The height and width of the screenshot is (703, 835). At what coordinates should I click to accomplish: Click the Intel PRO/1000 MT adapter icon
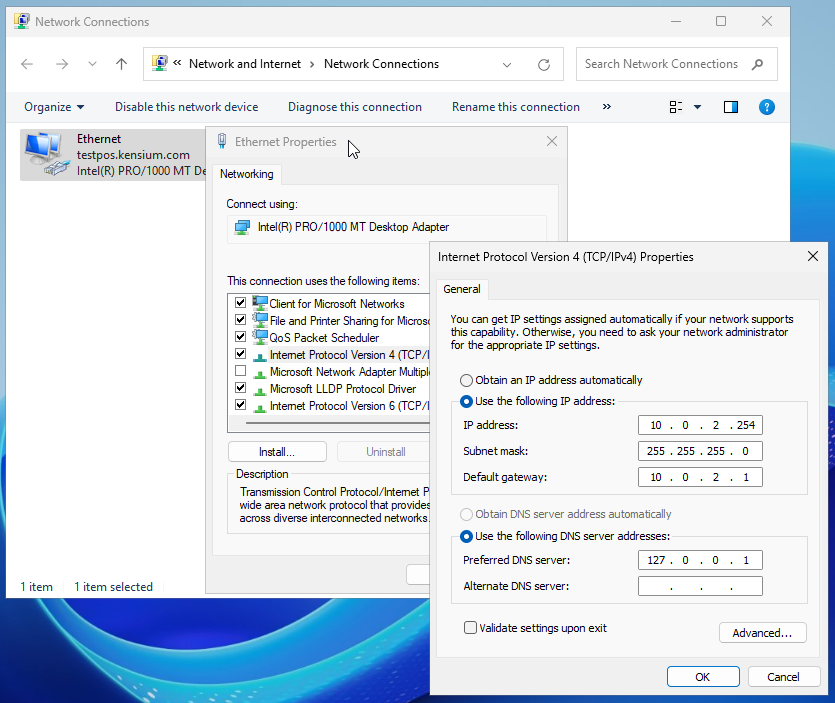coord(242,227)
